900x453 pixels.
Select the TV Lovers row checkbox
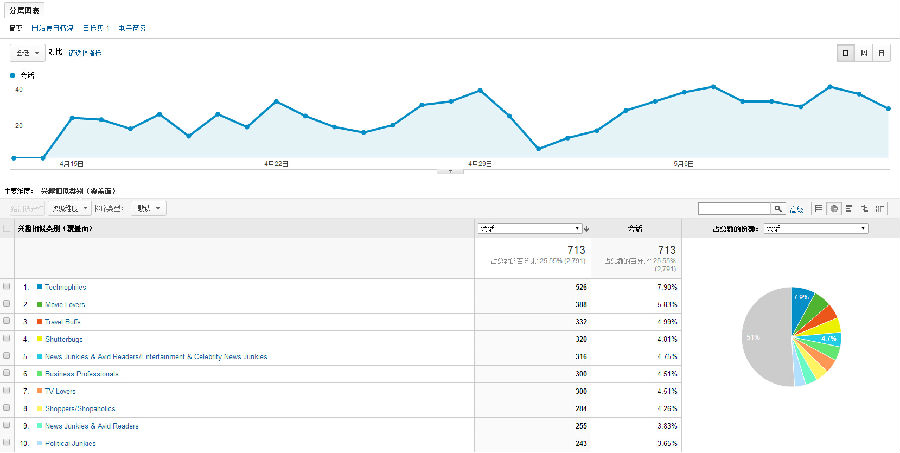click(x=8, y=391)
